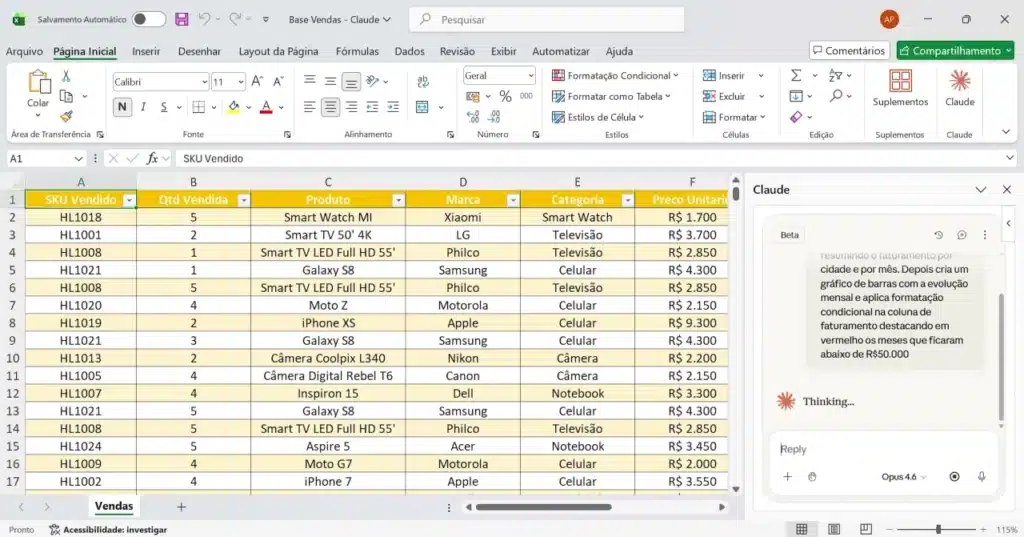This screenshot has height=537, width=1024.
Task: Click the Comentários button
Action: [x=849, y=50]
